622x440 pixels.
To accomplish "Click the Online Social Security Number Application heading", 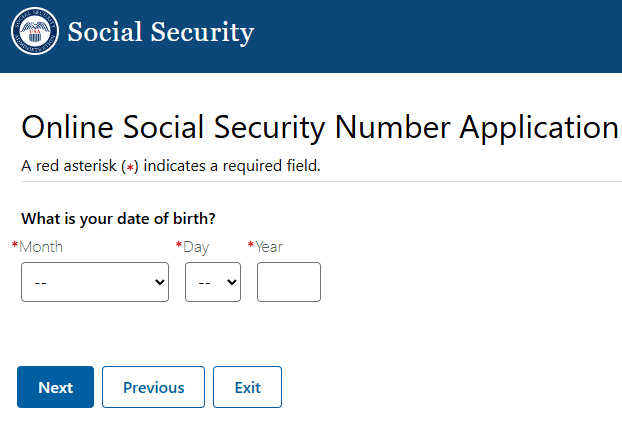I will pos(320,127).
